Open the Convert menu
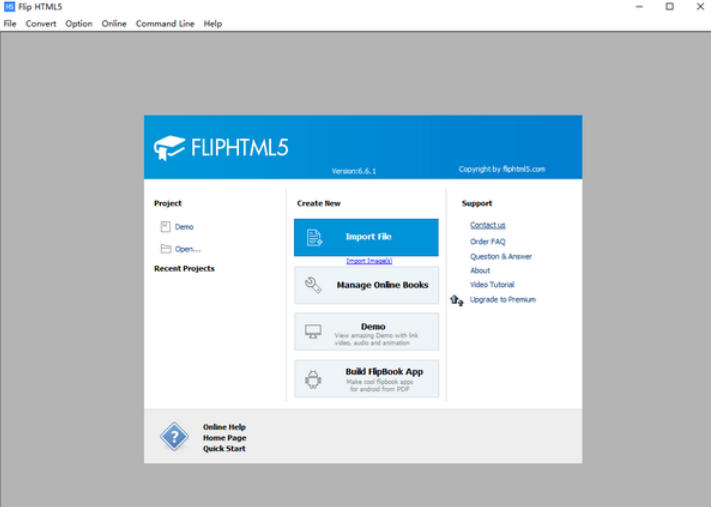Screen dimensions: 711x507 (x=41, y=23)
